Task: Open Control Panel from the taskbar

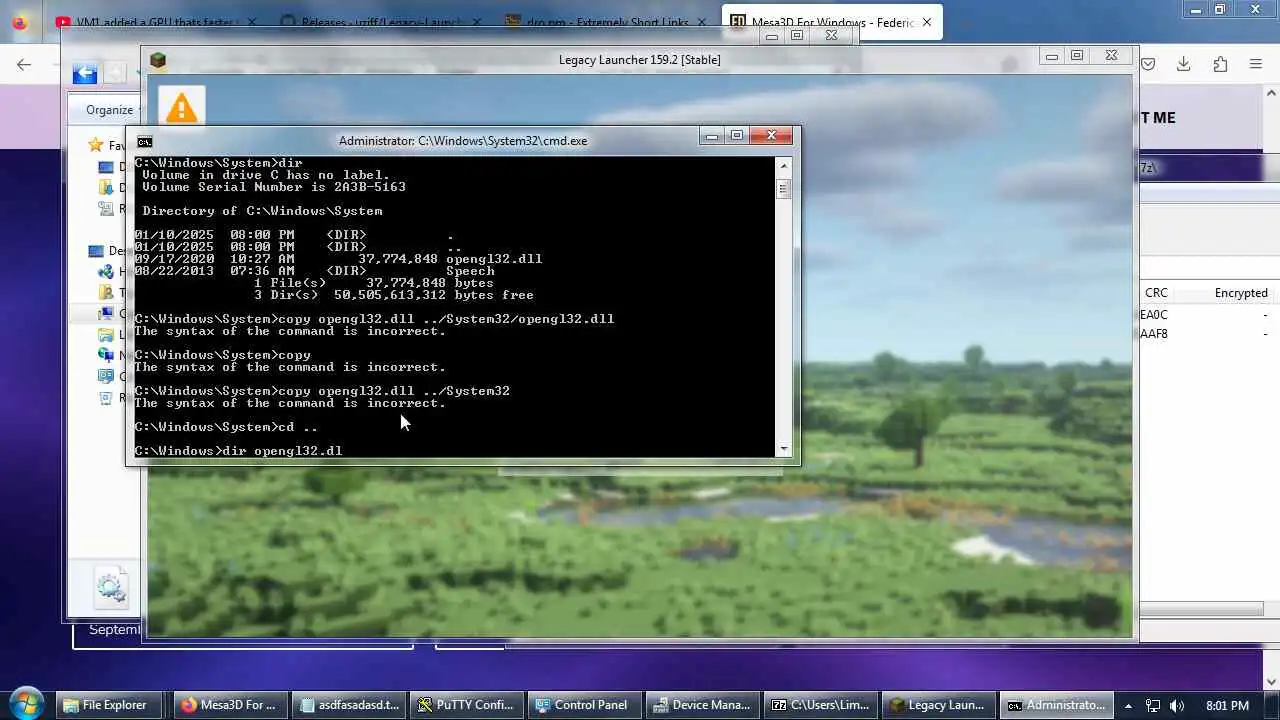Action: click(x=584, y=705)
